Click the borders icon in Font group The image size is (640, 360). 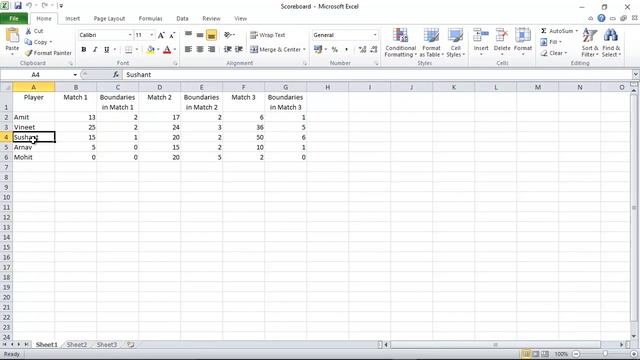(129, 49)
